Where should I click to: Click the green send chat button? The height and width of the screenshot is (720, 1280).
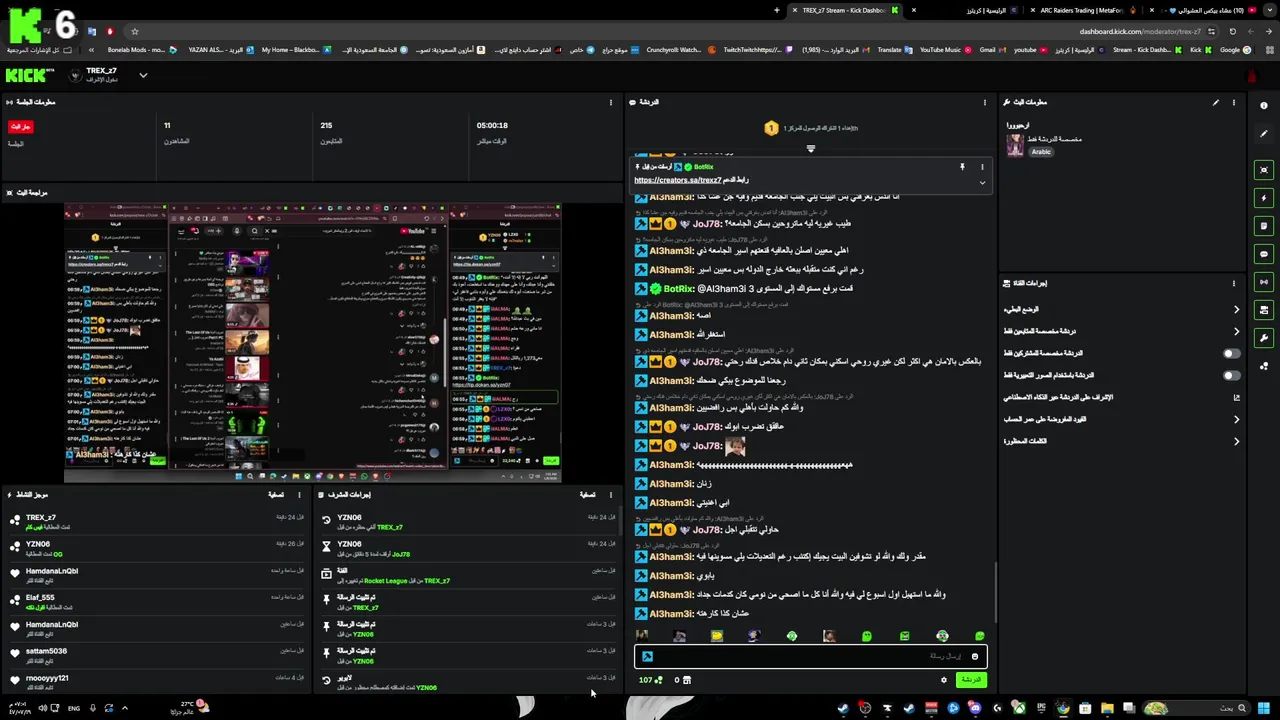[970, 680]
